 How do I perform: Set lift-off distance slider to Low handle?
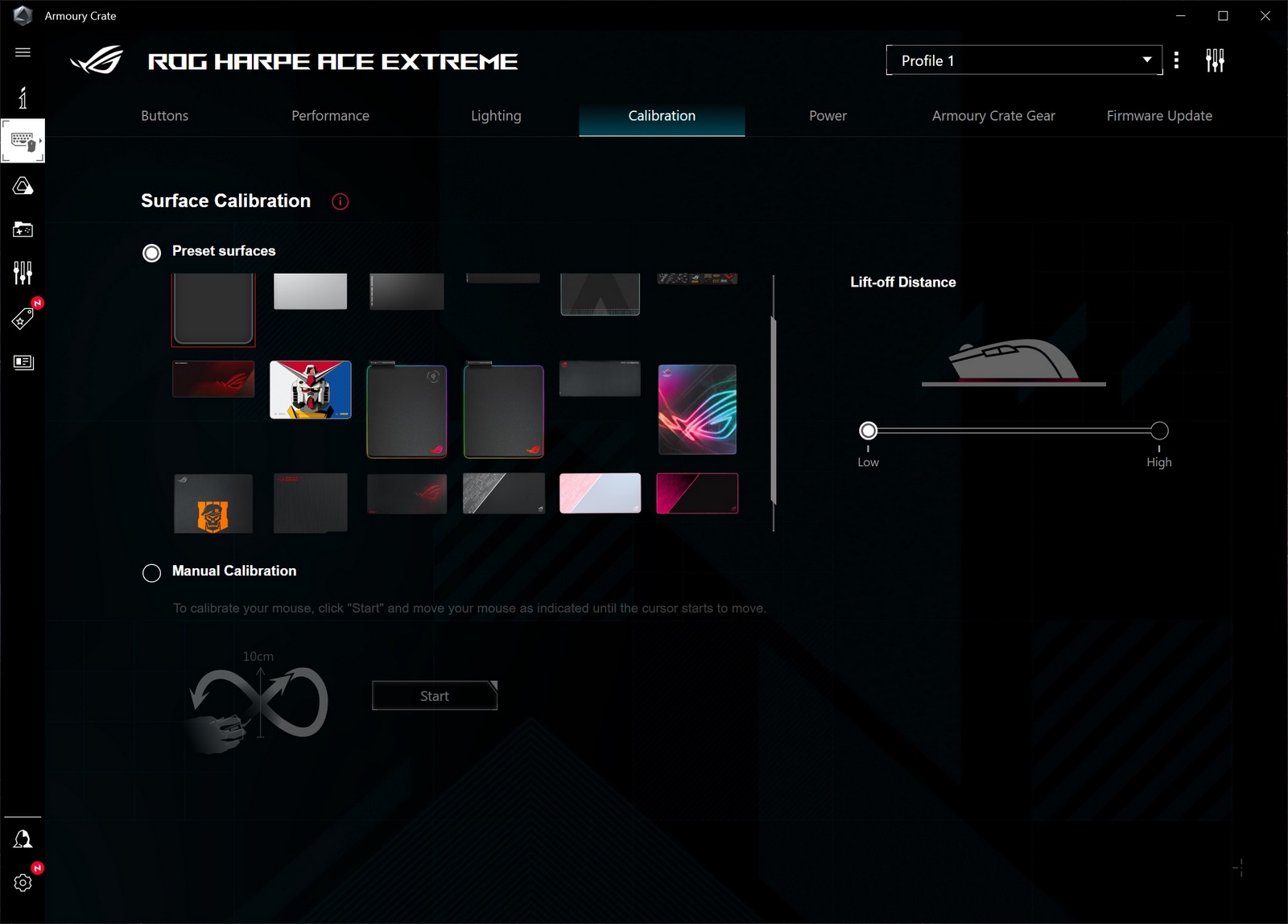coord(868,431)
